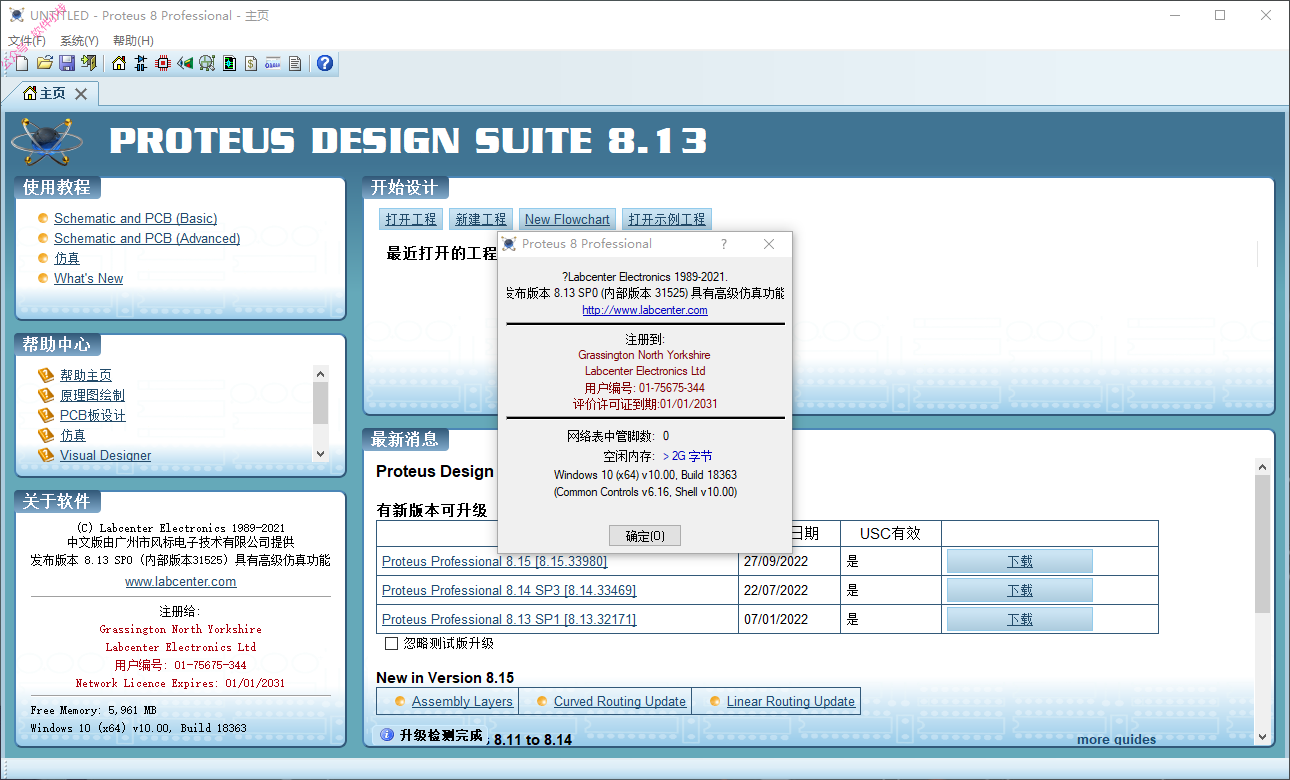This screenshot has height=780, width=1290.
Task: Open PCB板设计 help link
Action: [93, 415]
